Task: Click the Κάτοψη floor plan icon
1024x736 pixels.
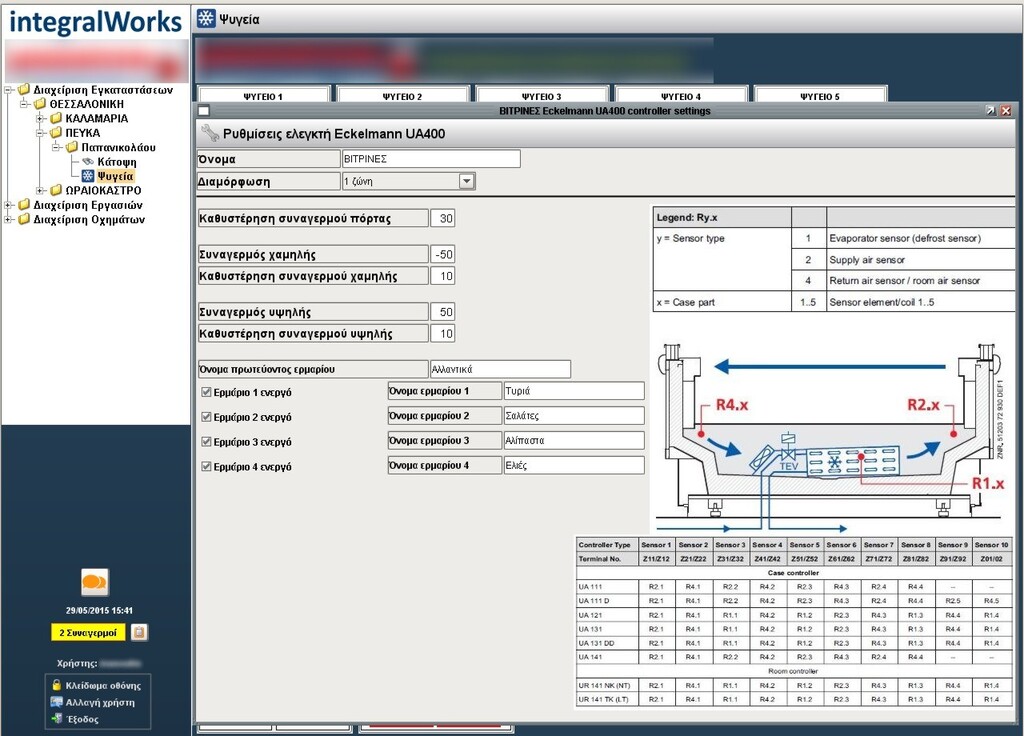Action: click(88, 161)
